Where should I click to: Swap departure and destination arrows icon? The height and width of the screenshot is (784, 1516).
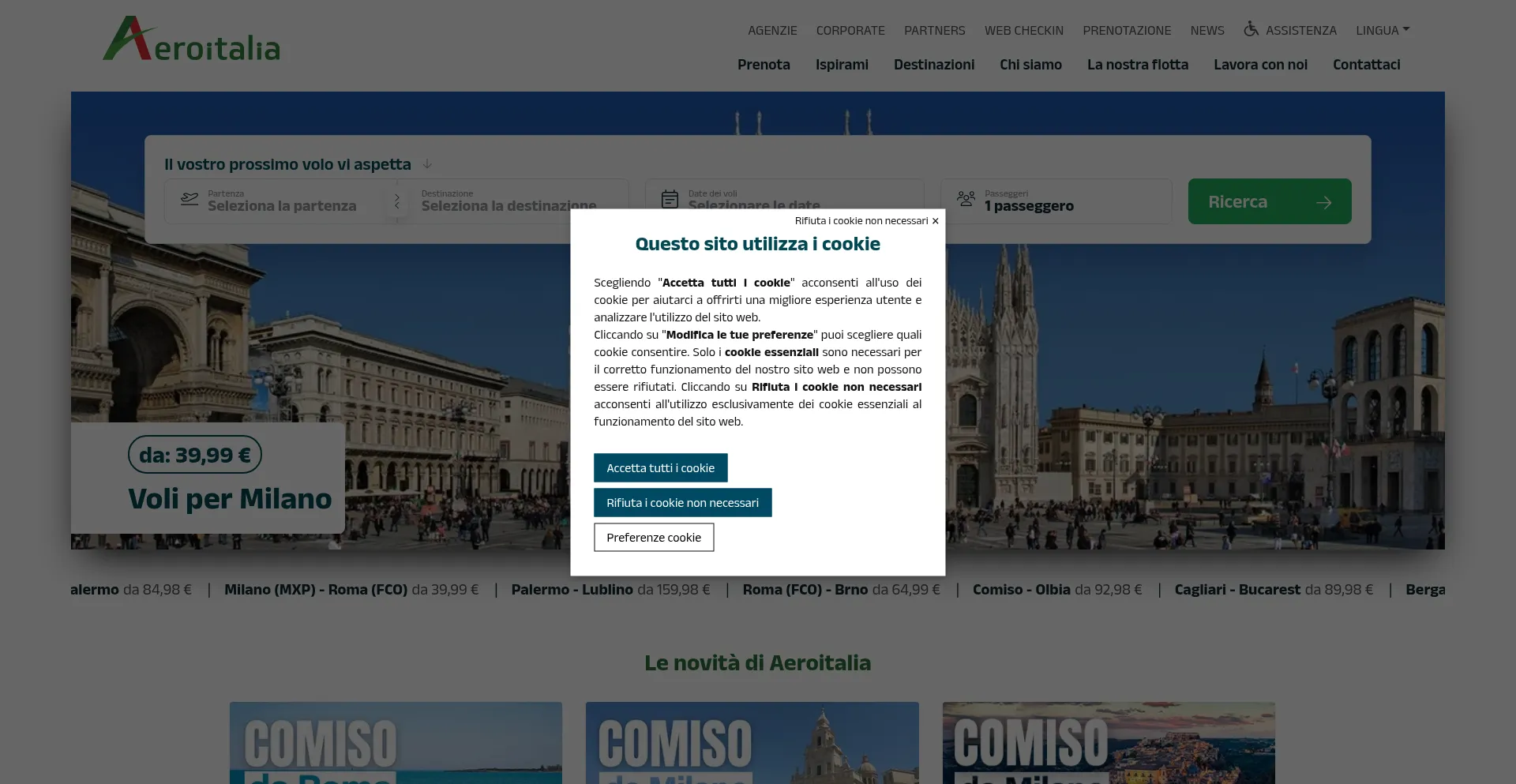tap(397, 201)
